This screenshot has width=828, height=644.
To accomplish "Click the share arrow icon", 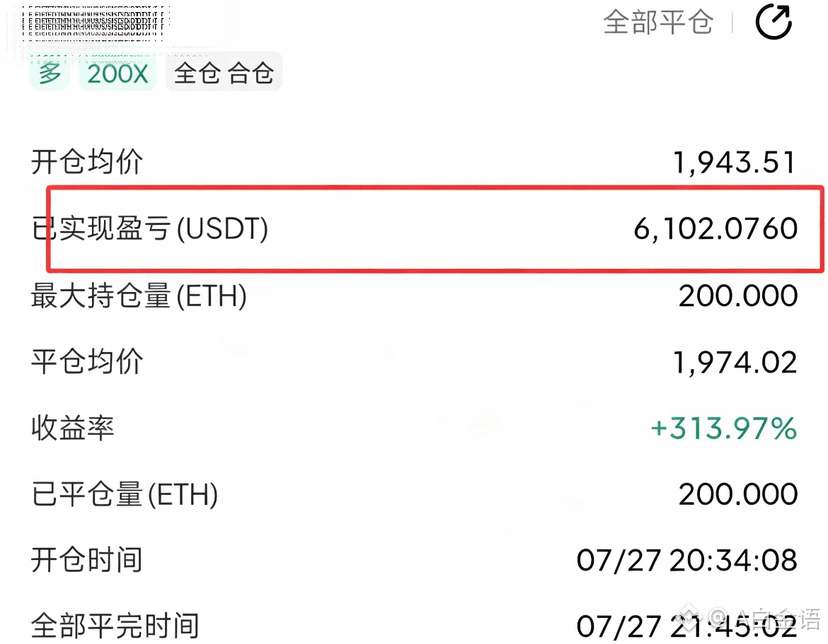I will 774,22.
